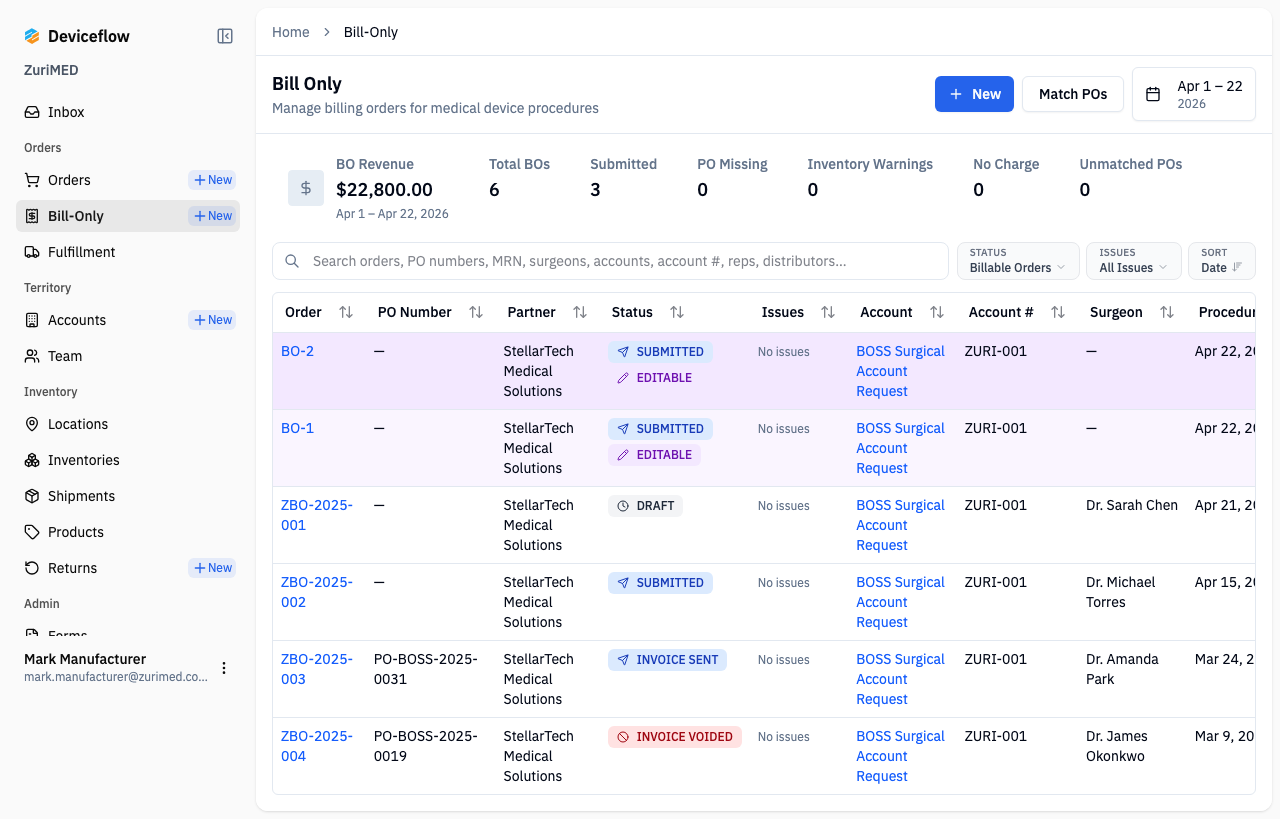The width and height of the screenshot is (1280, 819).
Task: Click the EDITABLE badge on BO-1
Action: tap(654, 455)
